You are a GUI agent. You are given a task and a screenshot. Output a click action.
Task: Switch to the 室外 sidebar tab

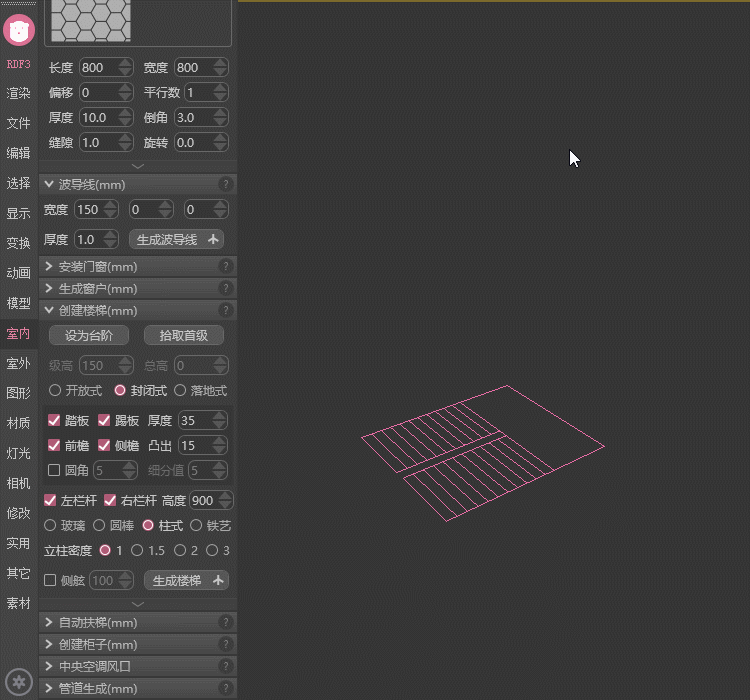click(19, 364)
